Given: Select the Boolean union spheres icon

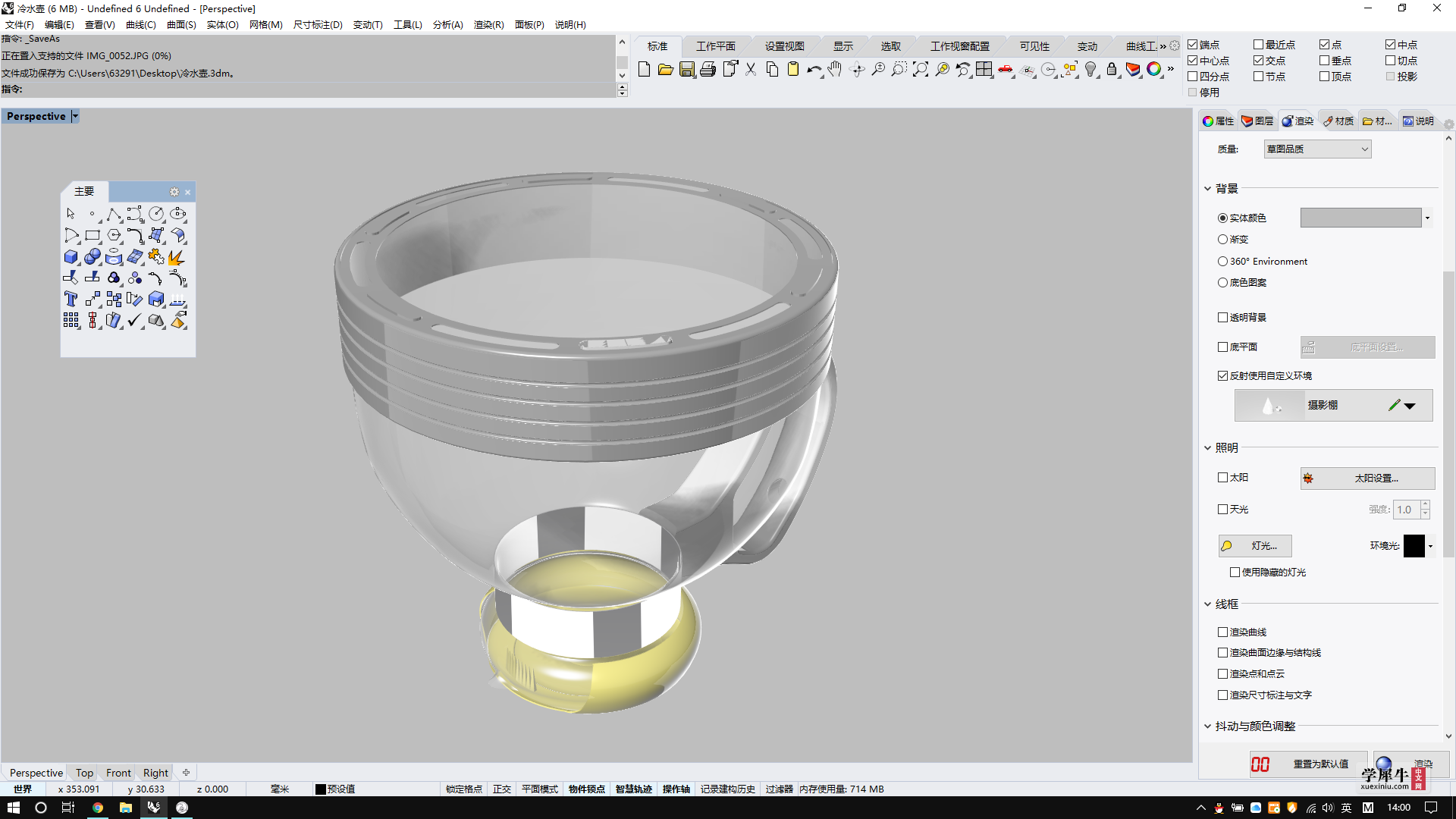Looking at the screenshot, I should click(93, 257).
